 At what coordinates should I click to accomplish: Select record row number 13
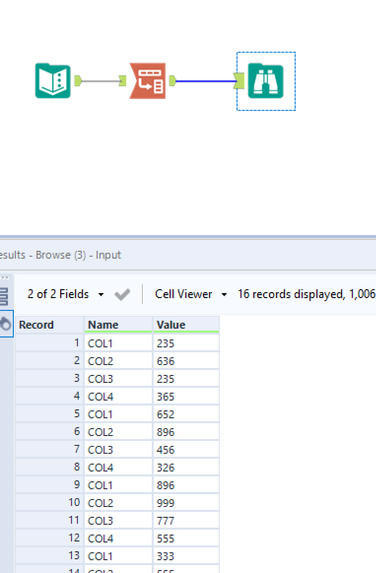[x=50, y=556]
